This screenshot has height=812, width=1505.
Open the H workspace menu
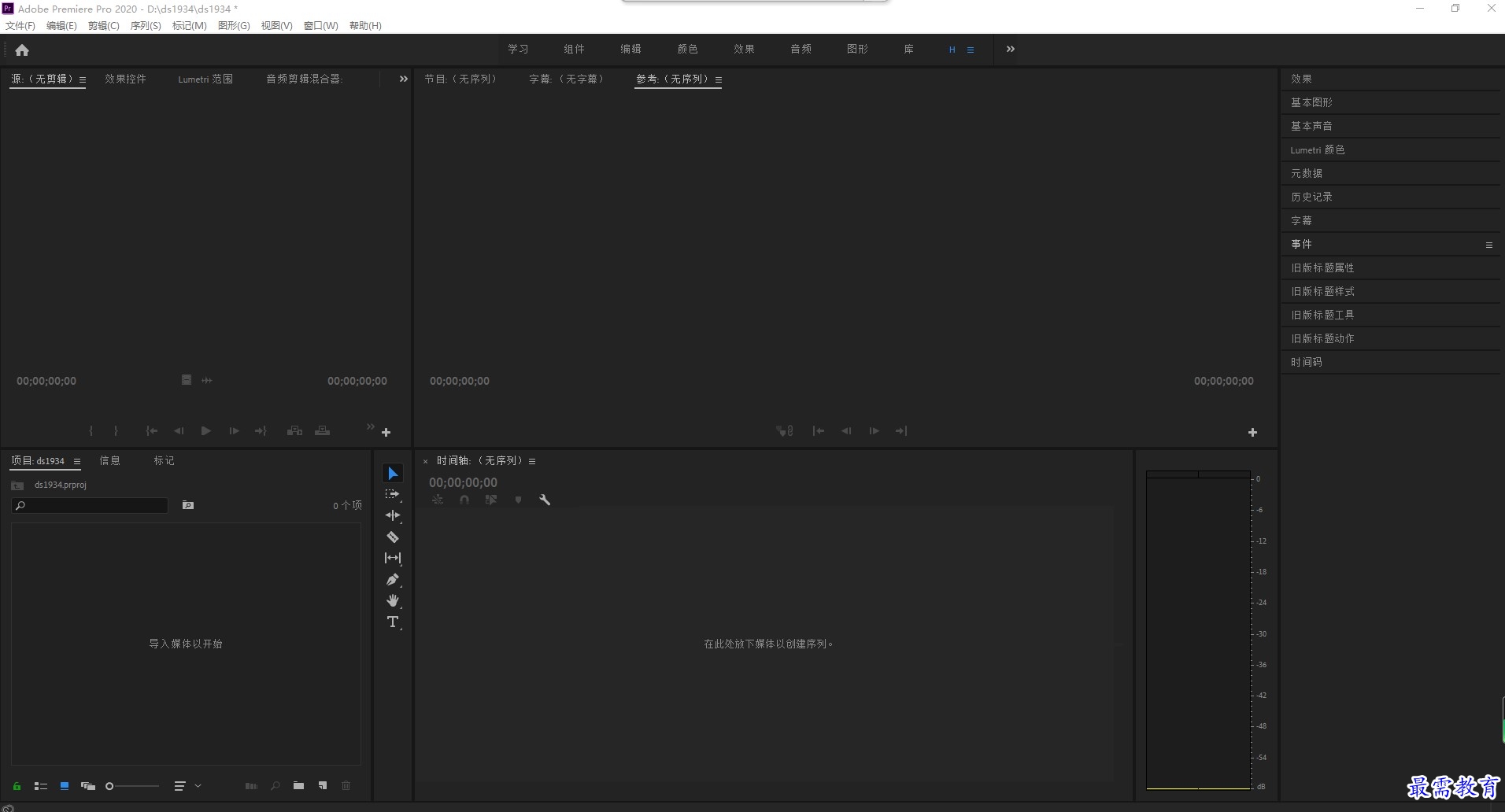[971, 50]
